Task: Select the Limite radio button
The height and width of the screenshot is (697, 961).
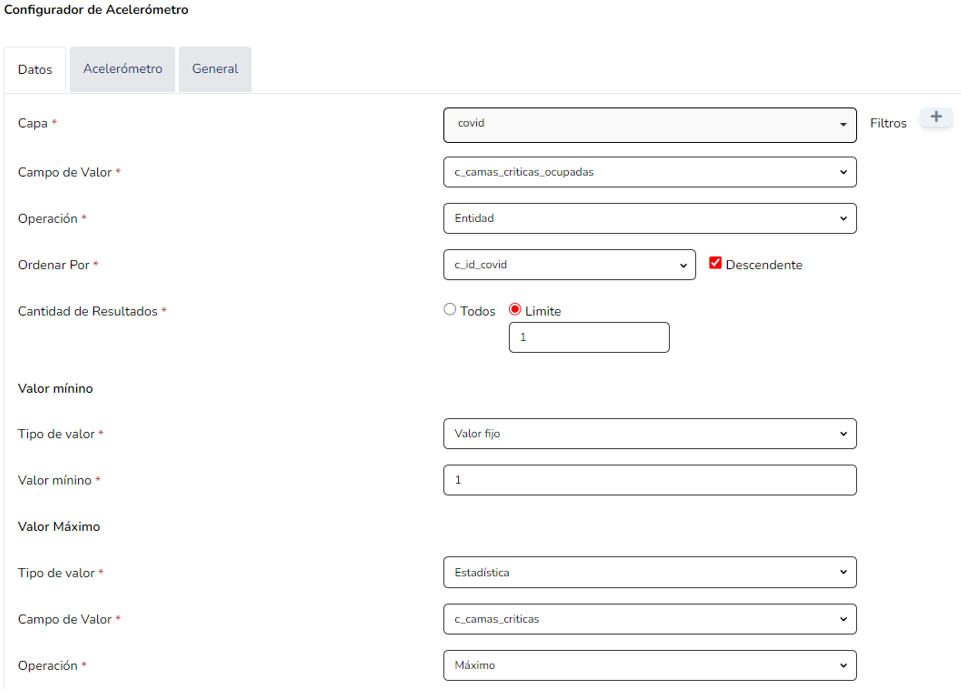Action: tap(516, 310)
